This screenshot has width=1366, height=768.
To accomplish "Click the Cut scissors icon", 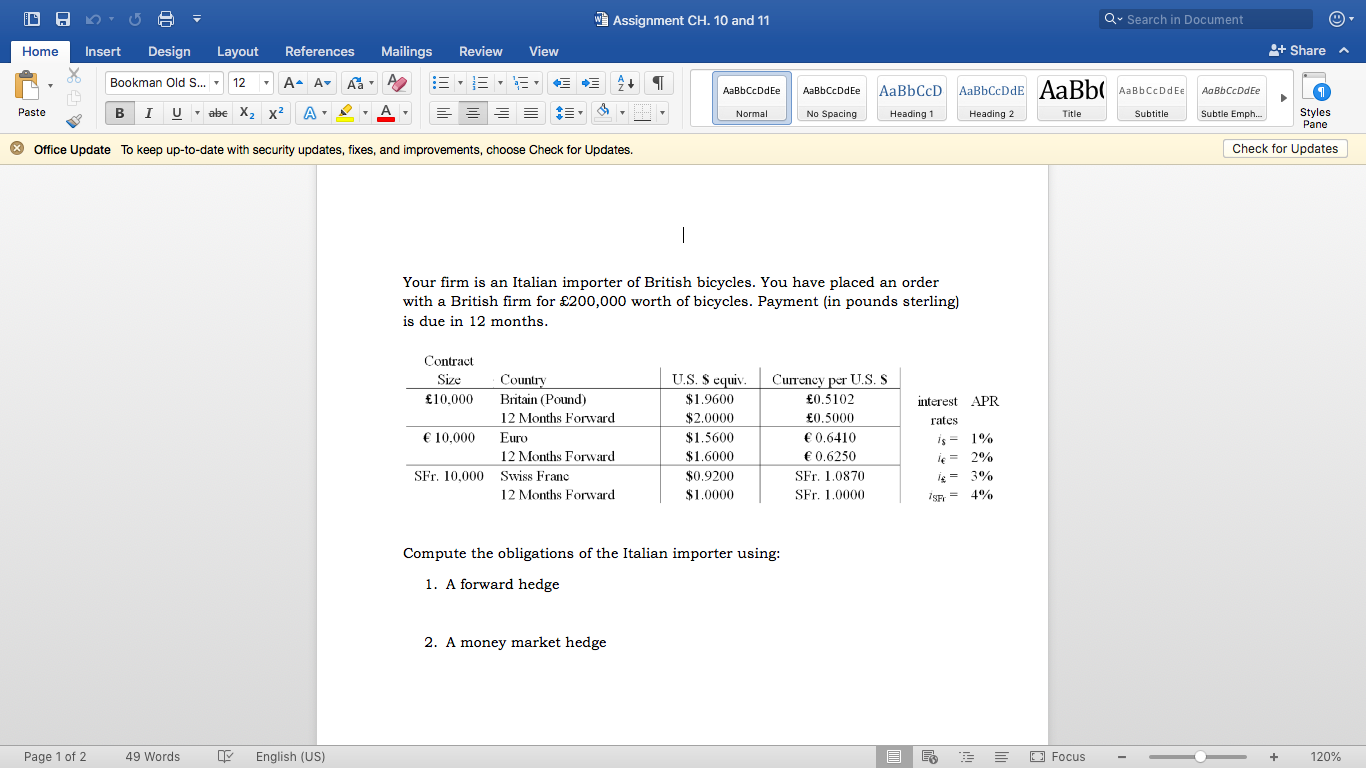I will point(74,76).
